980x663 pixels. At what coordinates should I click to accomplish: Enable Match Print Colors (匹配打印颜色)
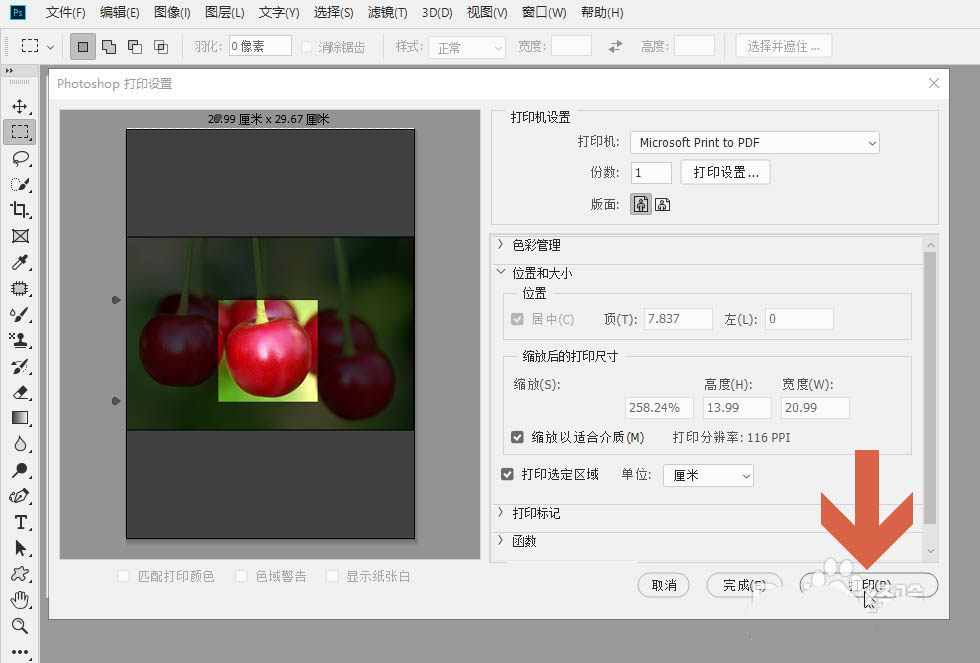(x=123, y=576)
